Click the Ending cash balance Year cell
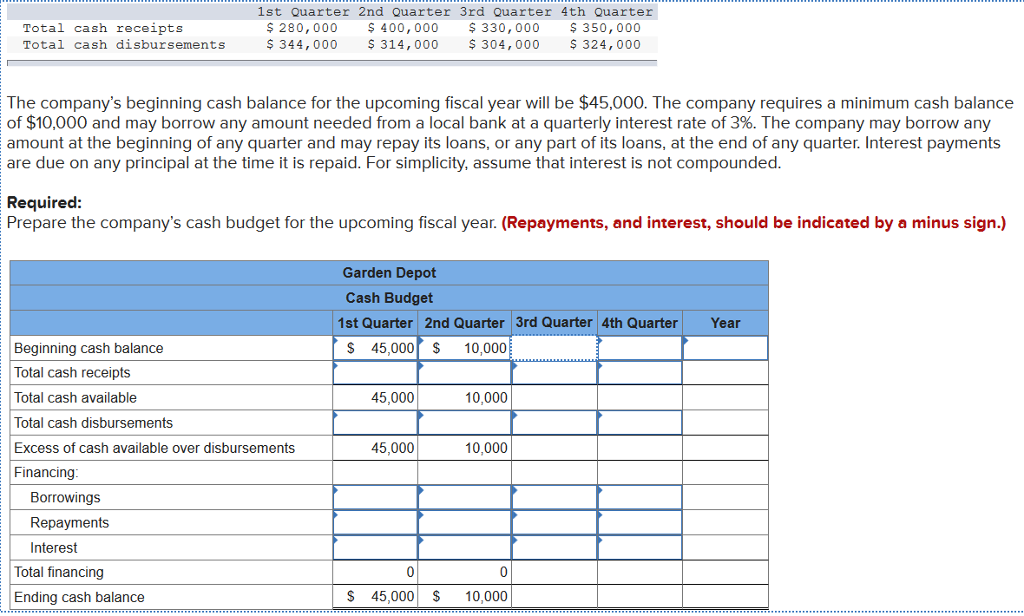 point(725,596)
